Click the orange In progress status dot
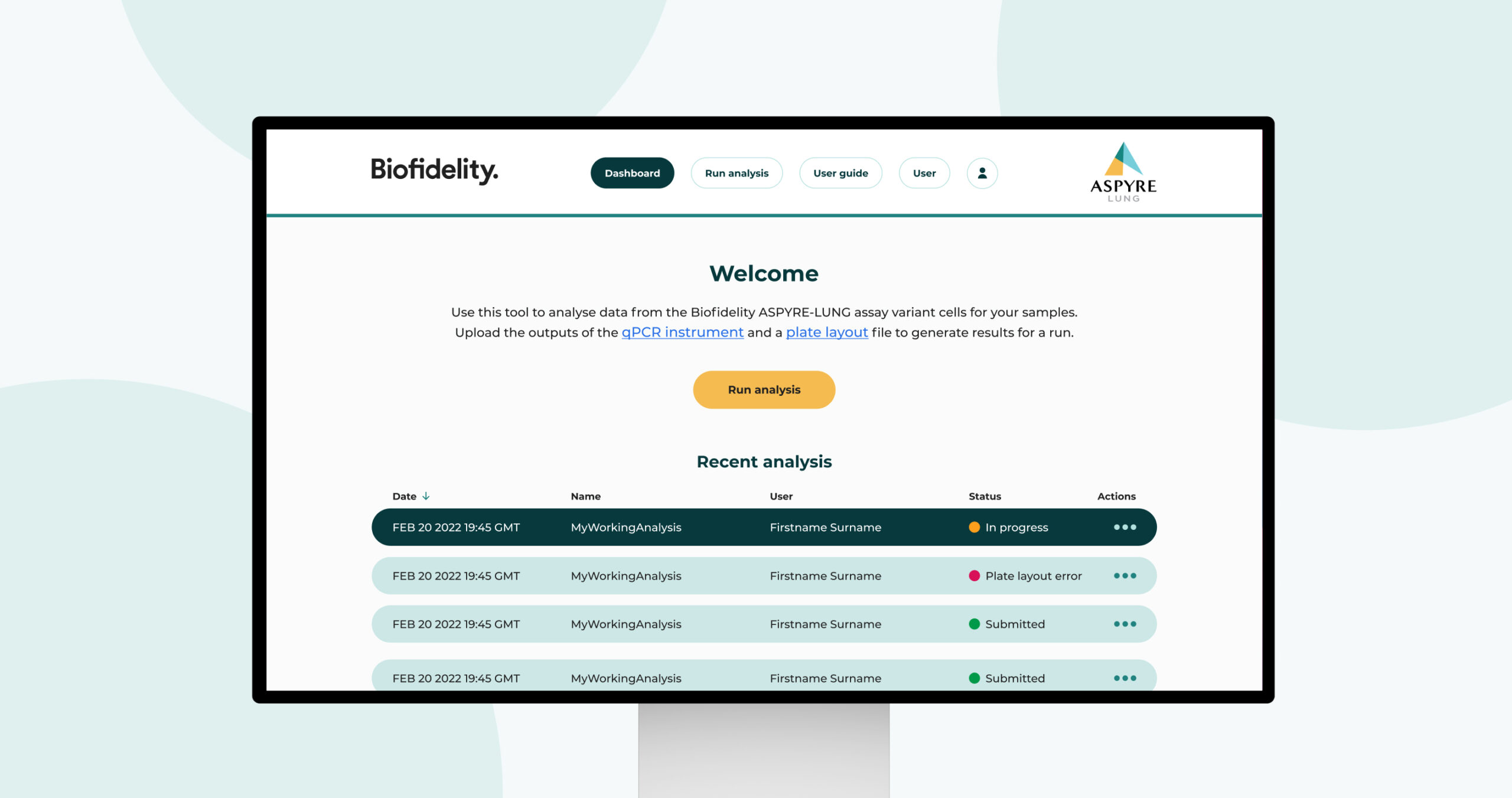1512x798 pixels. (x=974, y=527)
